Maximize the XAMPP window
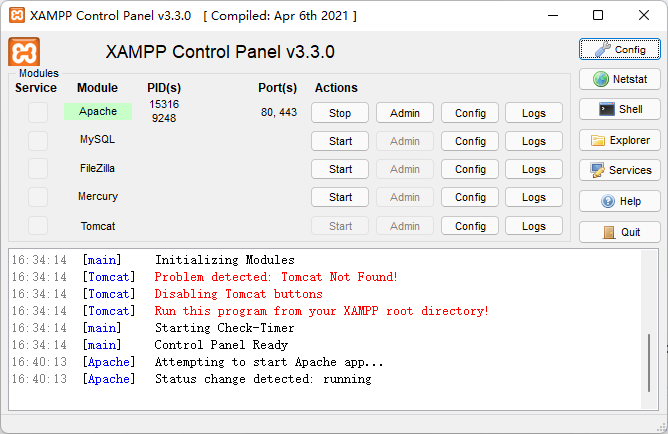Viewport: 668px width, 434px height. tap(598, 16)
